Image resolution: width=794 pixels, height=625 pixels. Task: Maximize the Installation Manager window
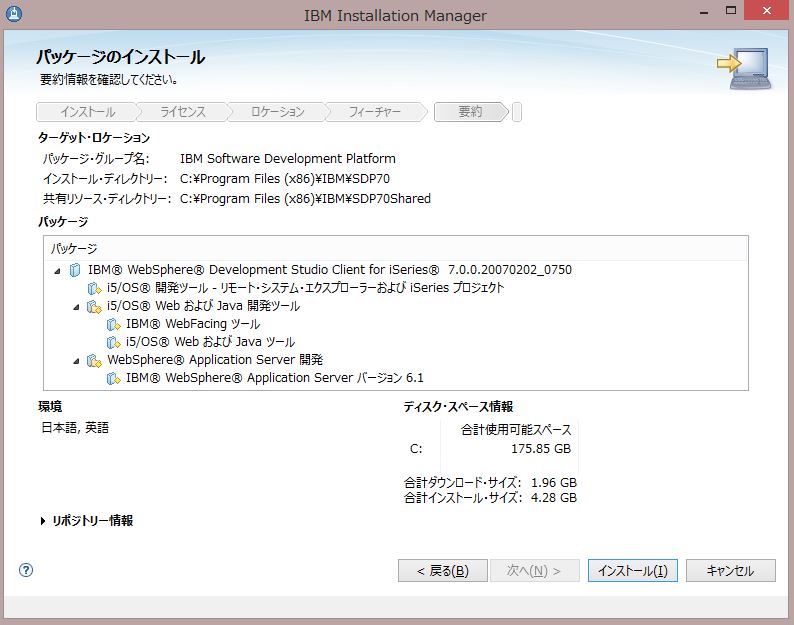coord(731,10)
